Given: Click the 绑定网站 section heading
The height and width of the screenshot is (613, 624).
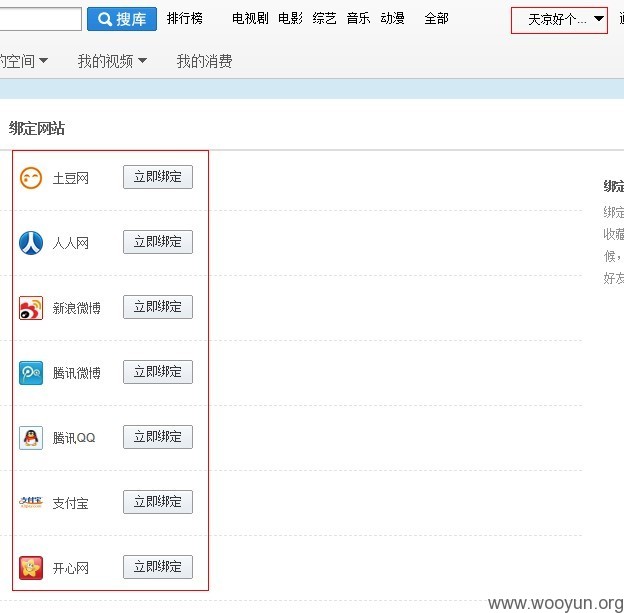Looking at the screenshot, I should point(37,128).
